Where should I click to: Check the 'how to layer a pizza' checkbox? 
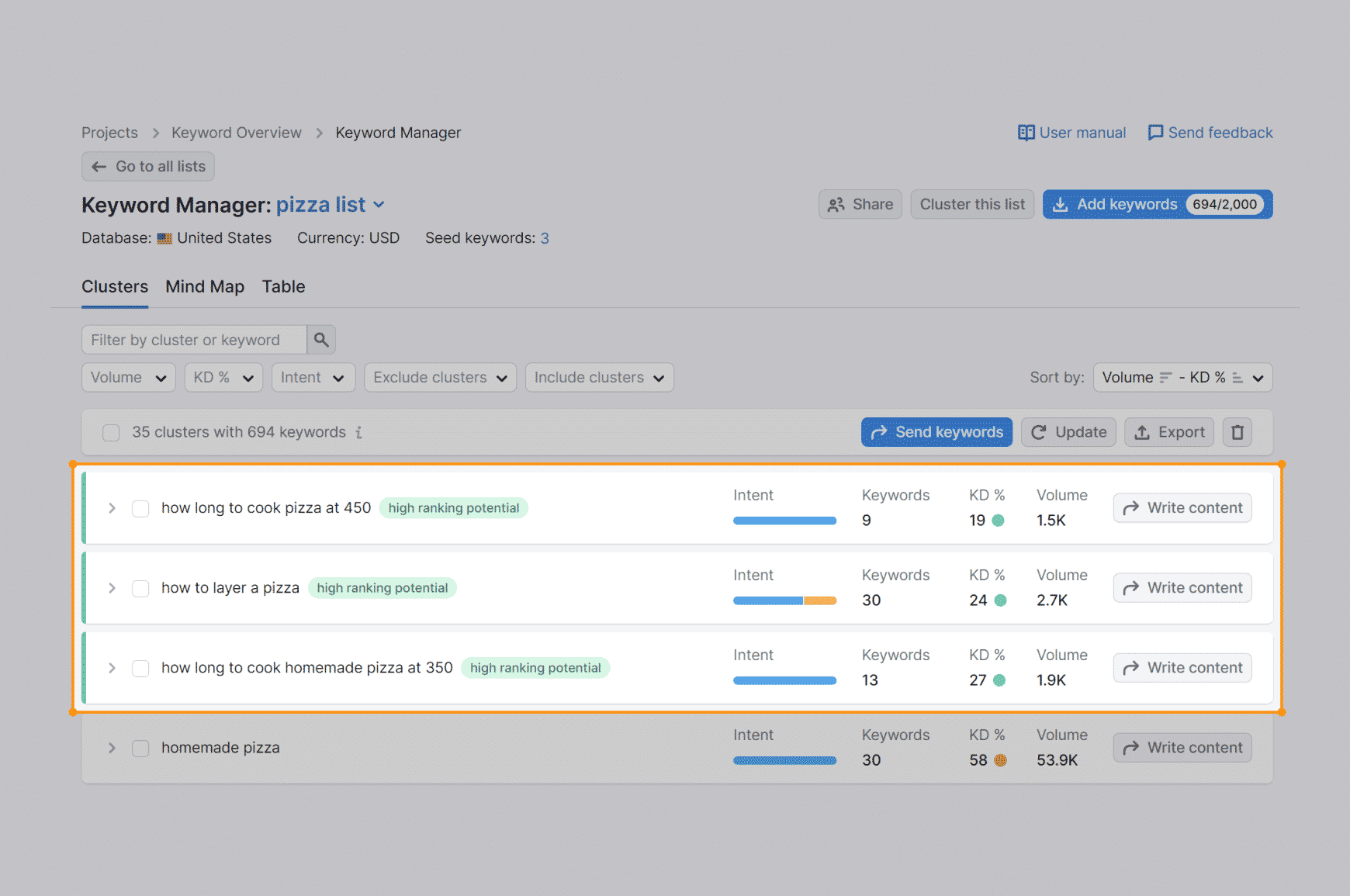140,588
